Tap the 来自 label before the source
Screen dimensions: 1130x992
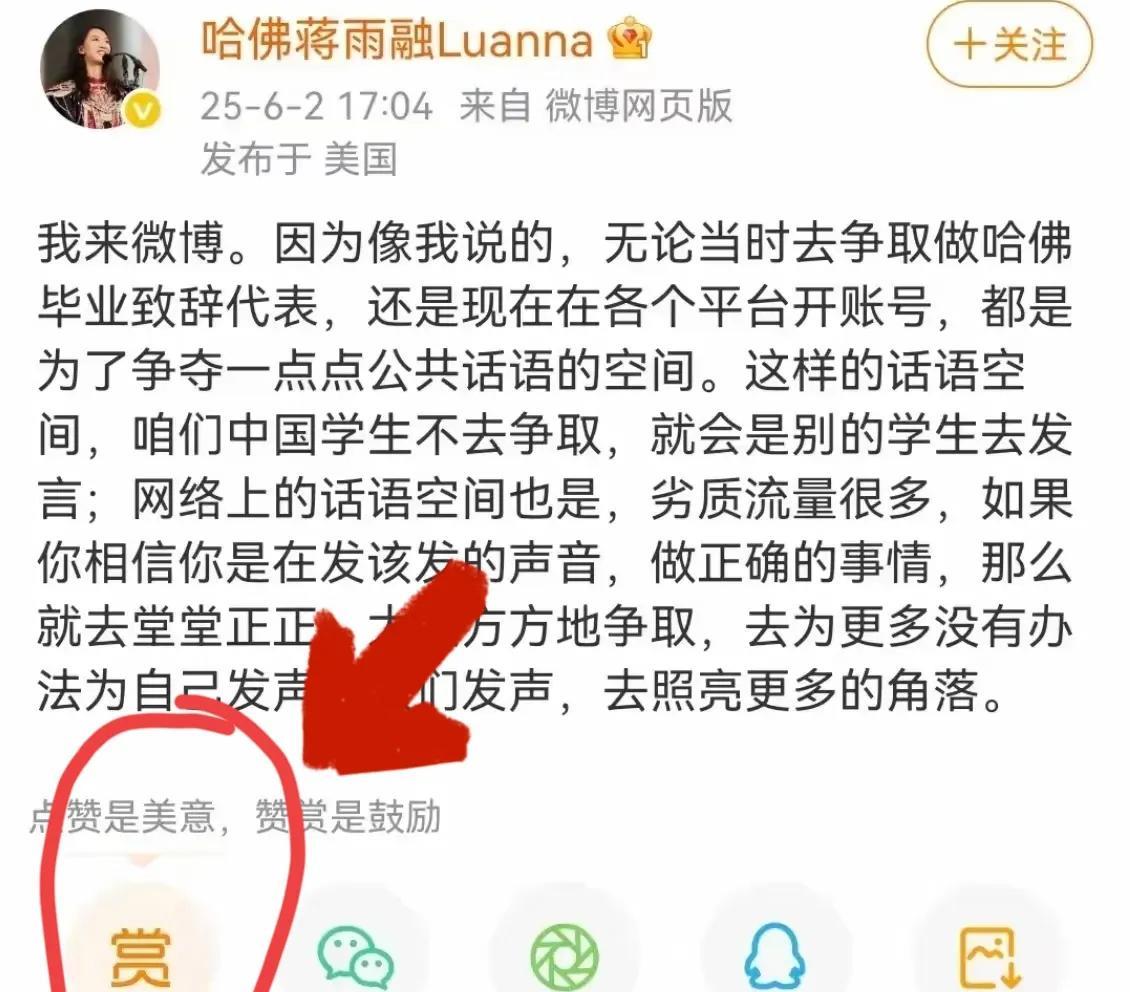point(495,106)
